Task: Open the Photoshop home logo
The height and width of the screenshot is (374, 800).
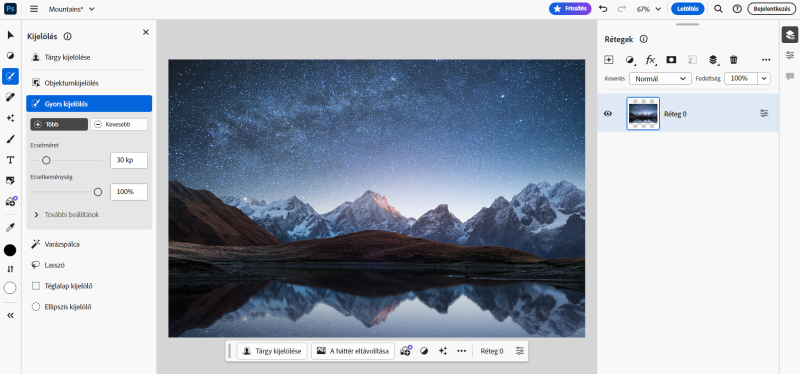Action: 10,9
